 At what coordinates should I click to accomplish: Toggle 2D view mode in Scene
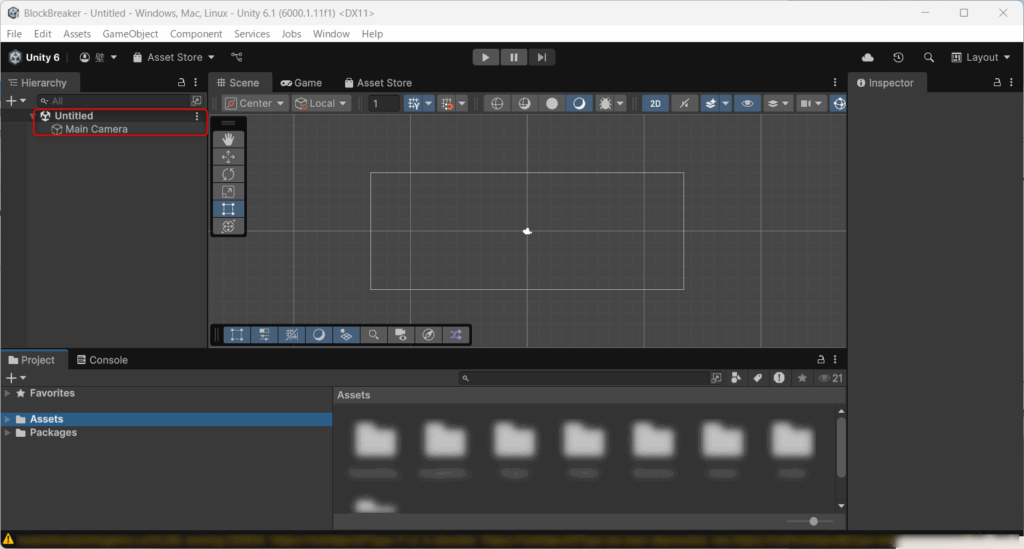tap(655, 103)
